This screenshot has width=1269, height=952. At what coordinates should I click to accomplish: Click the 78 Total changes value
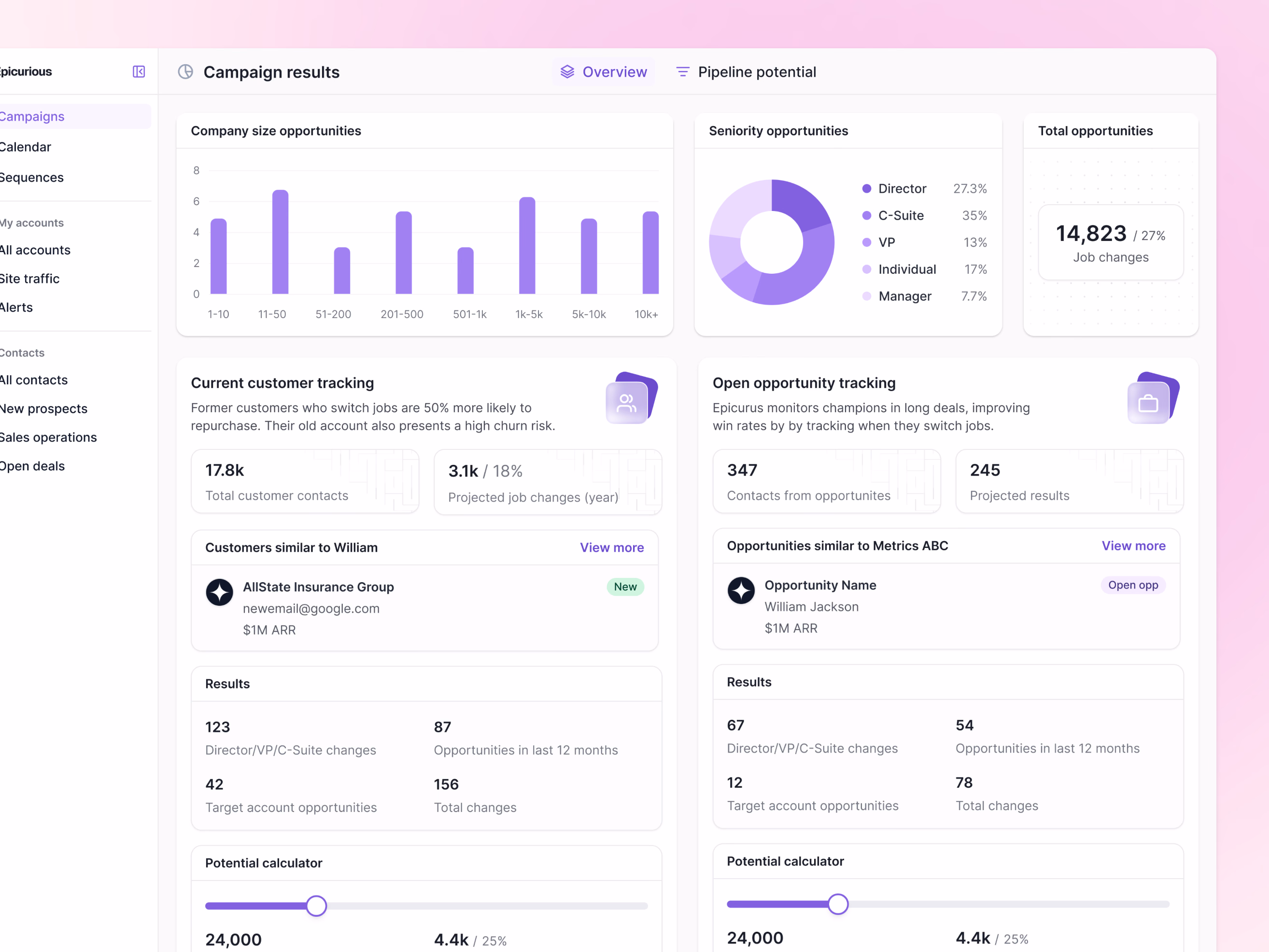[964, 783]
